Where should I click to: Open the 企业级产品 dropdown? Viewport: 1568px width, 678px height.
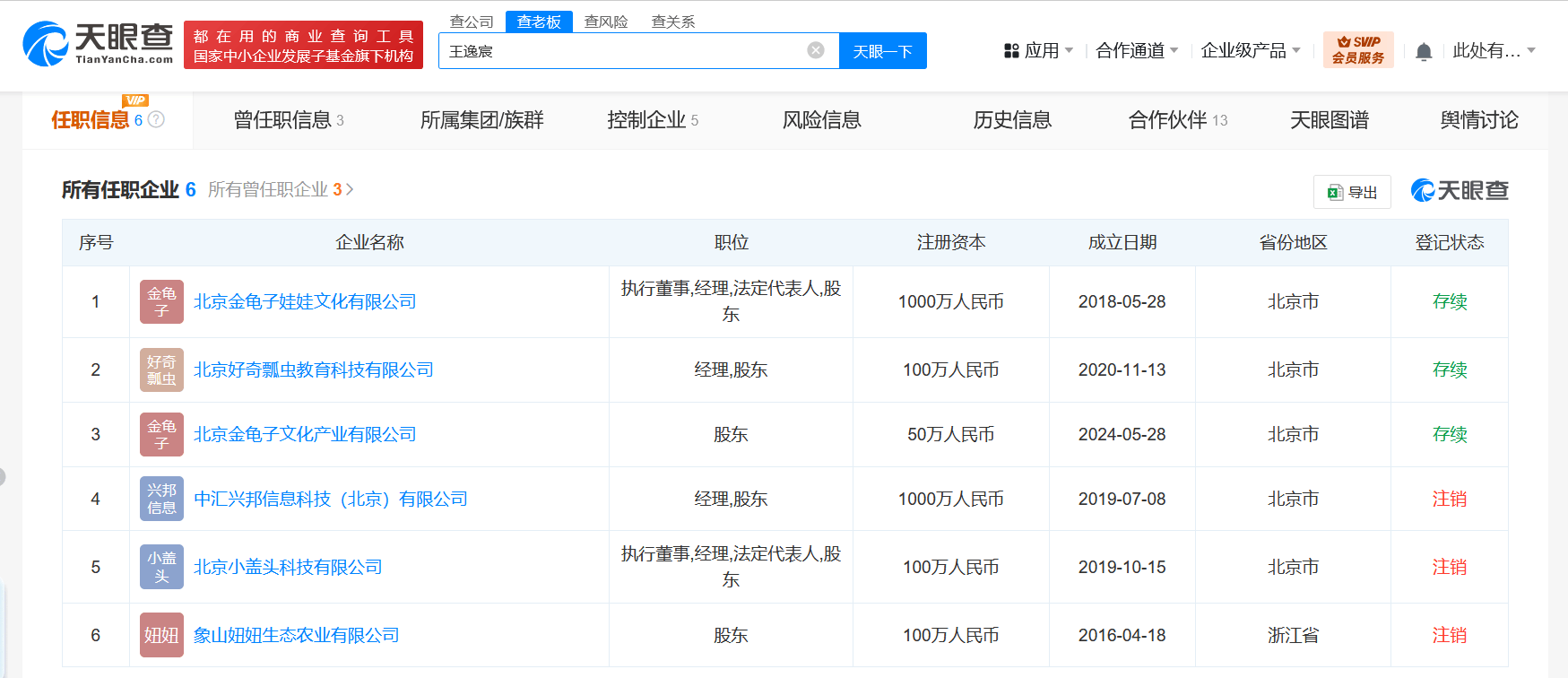tap(1251, 51)
